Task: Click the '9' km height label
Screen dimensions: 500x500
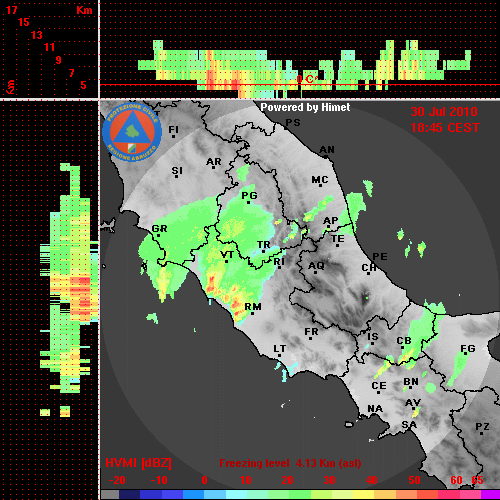Action: pos(59,60)
